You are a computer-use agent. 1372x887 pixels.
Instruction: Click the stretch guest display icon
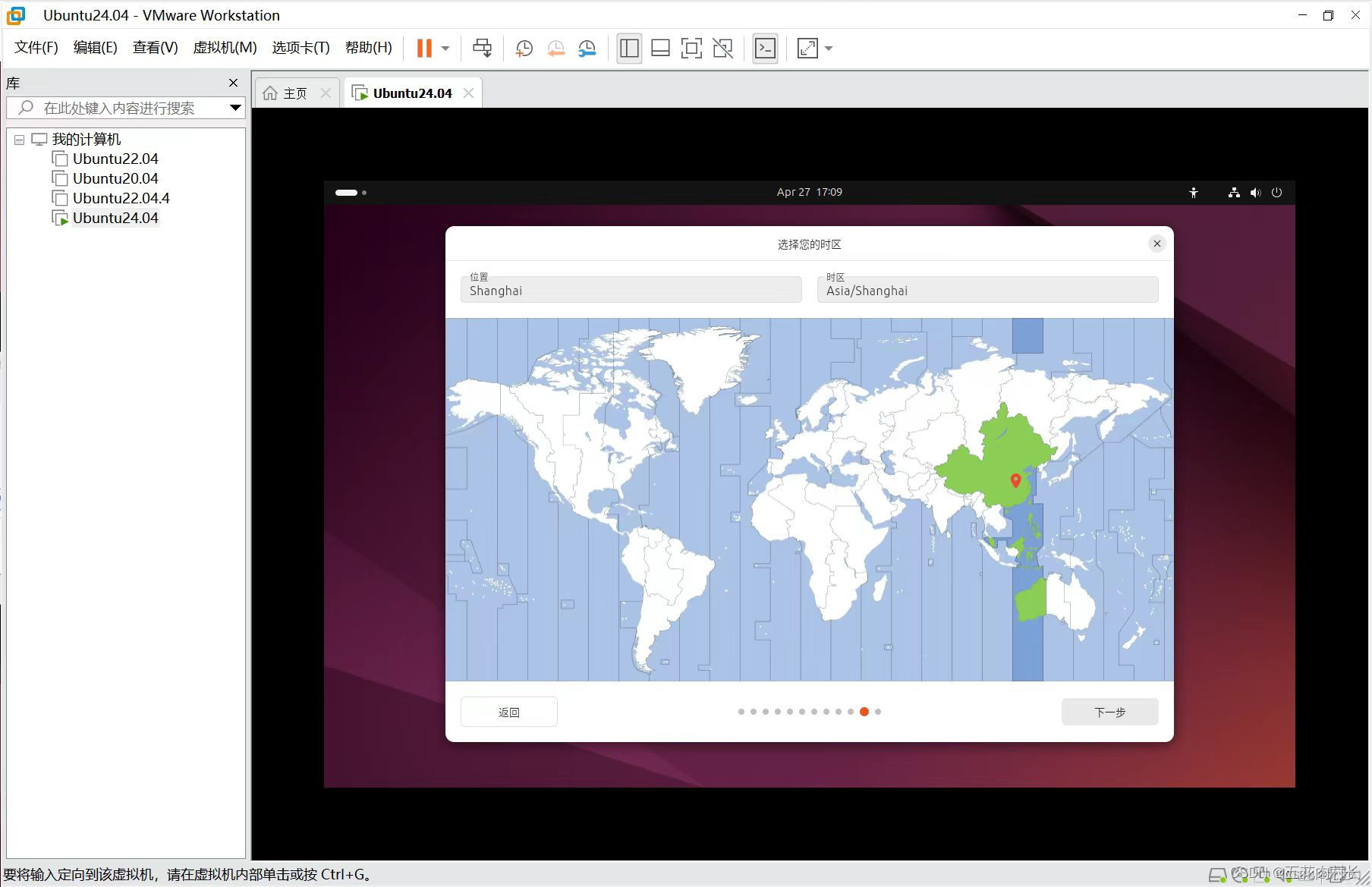tap(807, 49)
